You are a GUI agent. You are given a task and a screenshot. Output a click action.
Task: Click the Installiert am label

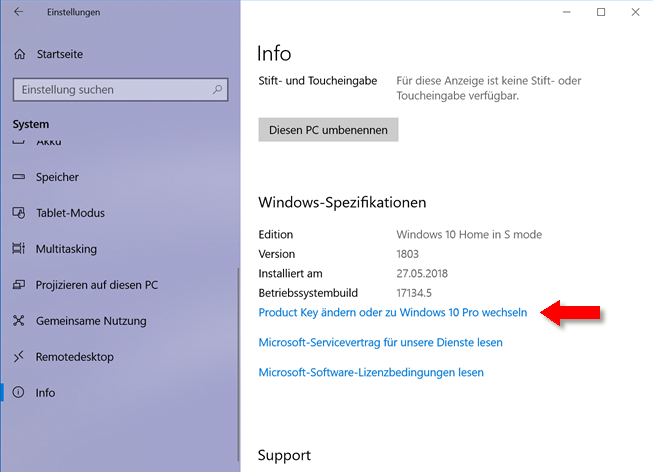pos(290,274)
